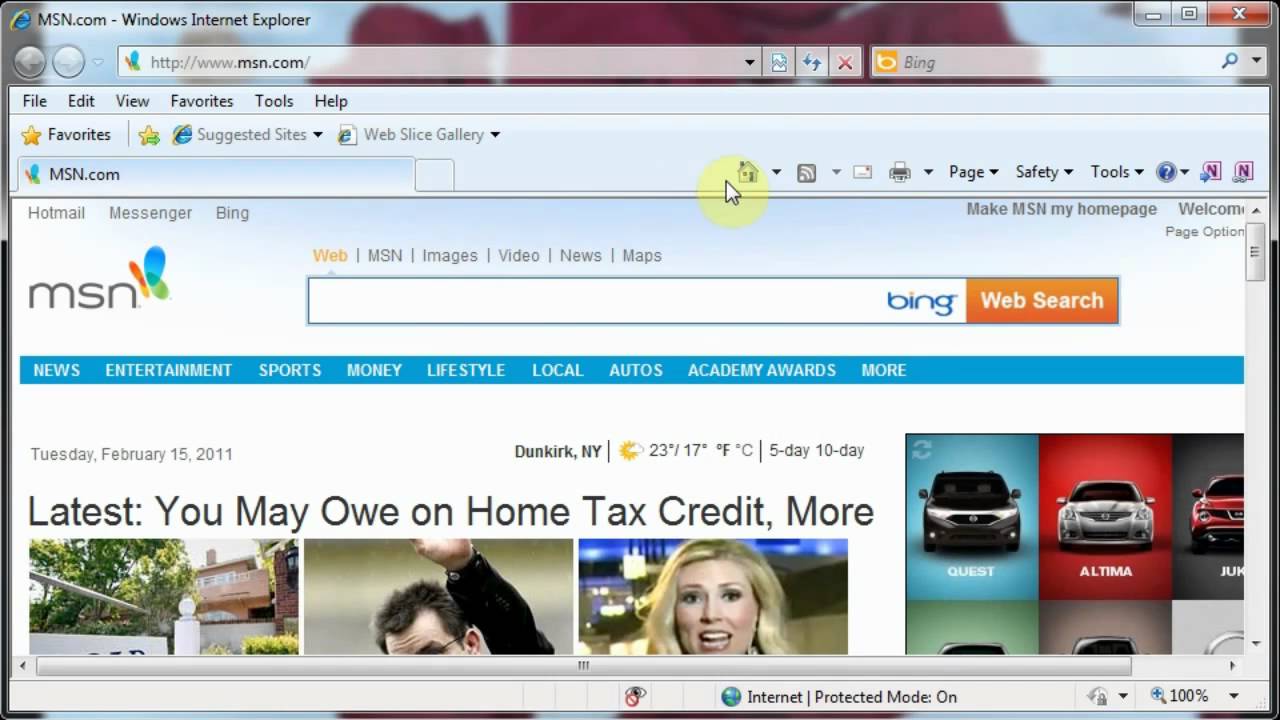The width and height of the screenshot is (1280, 720).
Task: Click the Nissan Altima car thumbnail
Action: click(1105, 516)
